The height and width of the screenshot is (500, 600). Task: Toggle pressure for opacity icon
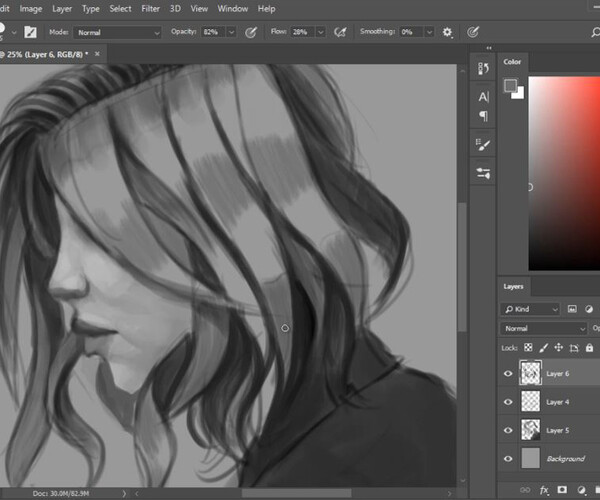(x=251, y=33)
